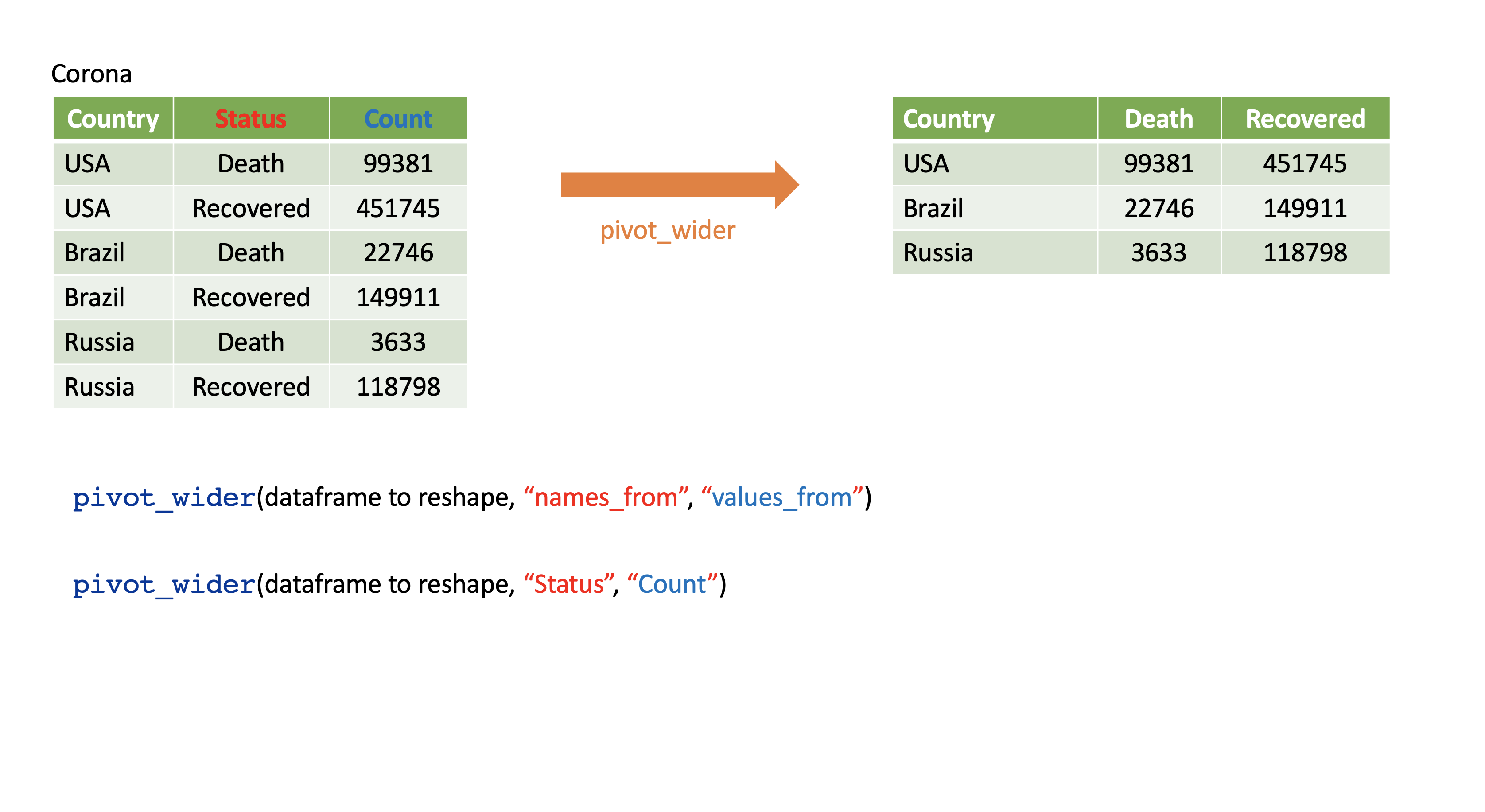Click the Corona table title

[x=92, y=74]
